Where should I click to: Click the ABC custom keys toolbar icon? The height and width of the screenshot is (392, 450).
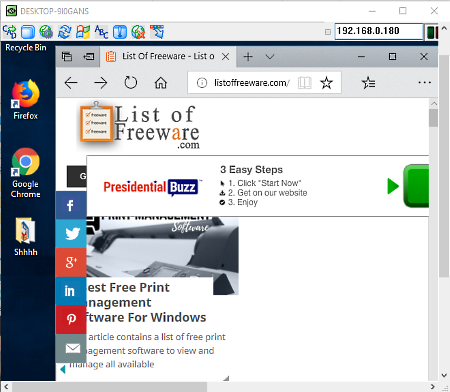pyautogui.click(x=101, y=32)
